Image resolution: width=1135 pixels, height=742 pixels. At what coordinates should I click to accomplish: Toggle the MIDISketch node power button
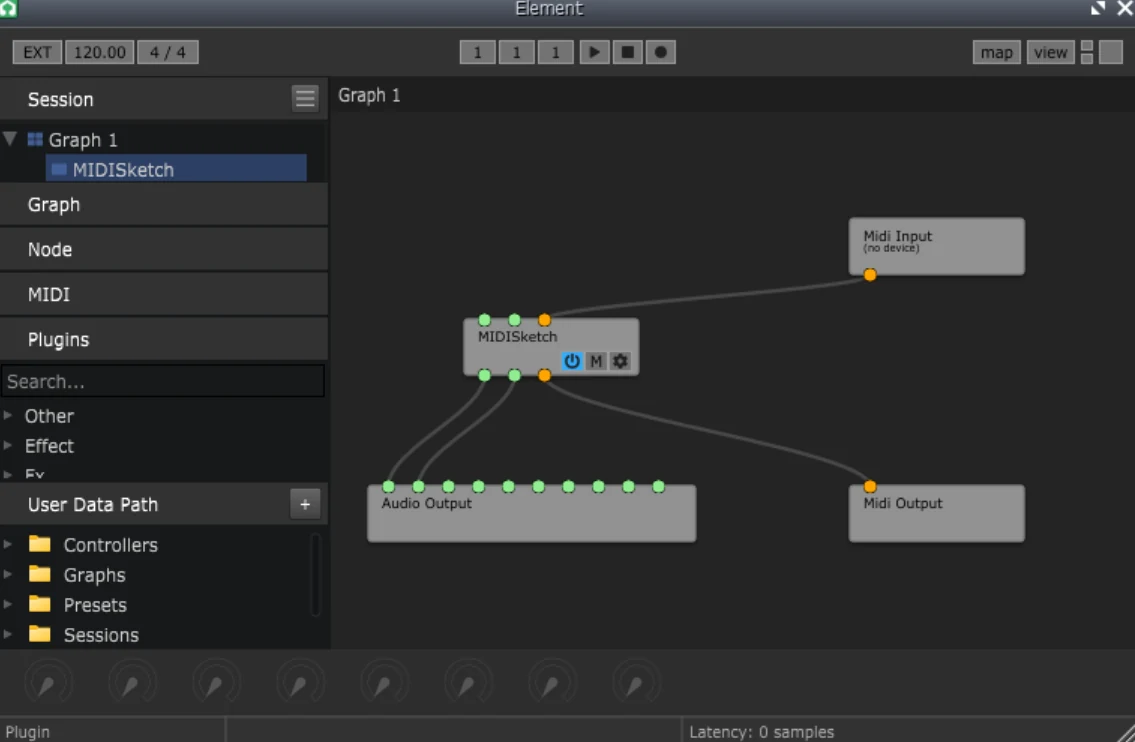pos(572,361)
